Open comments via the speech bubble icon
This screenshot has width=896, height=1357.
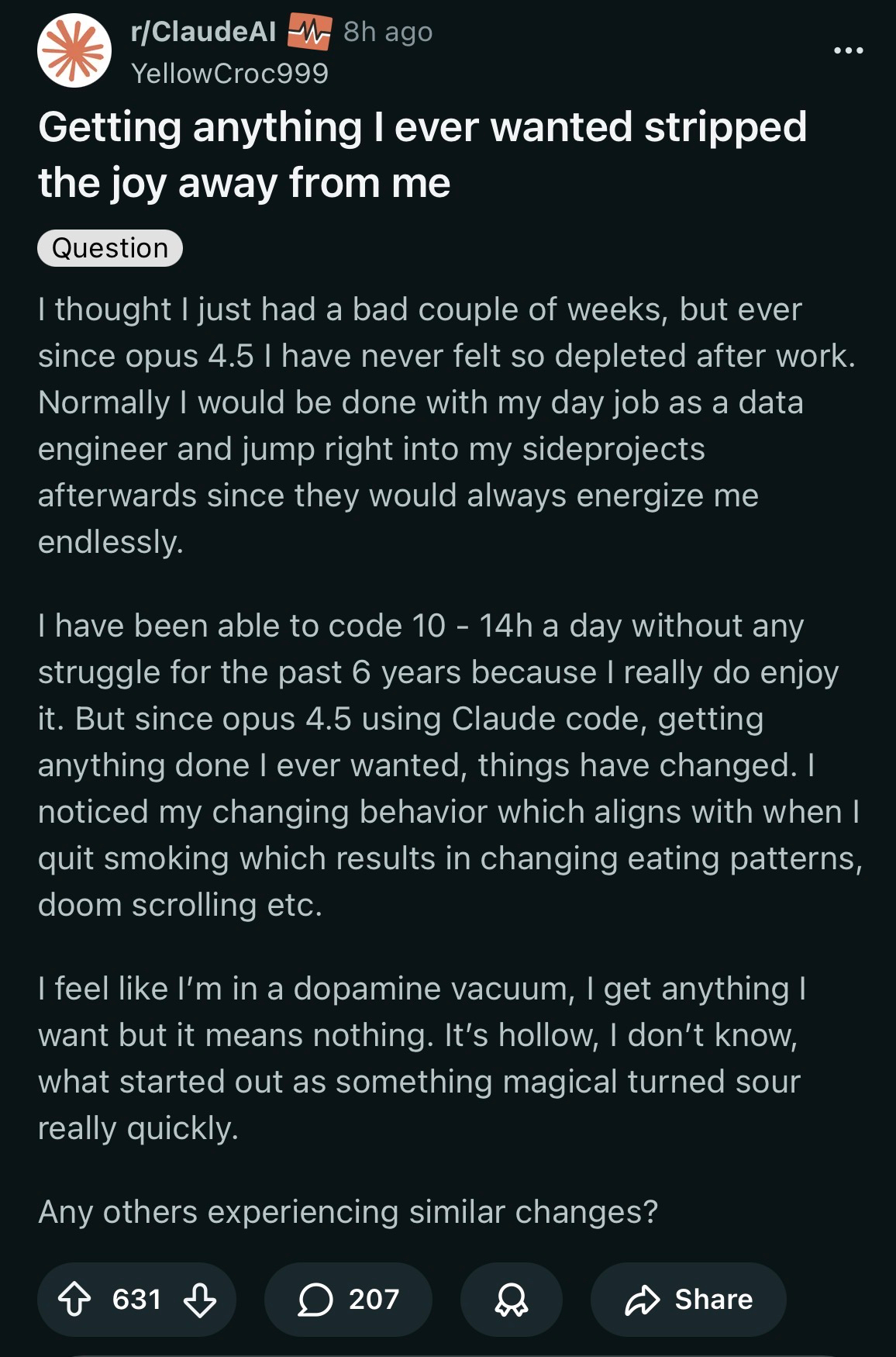(315, 1300)
